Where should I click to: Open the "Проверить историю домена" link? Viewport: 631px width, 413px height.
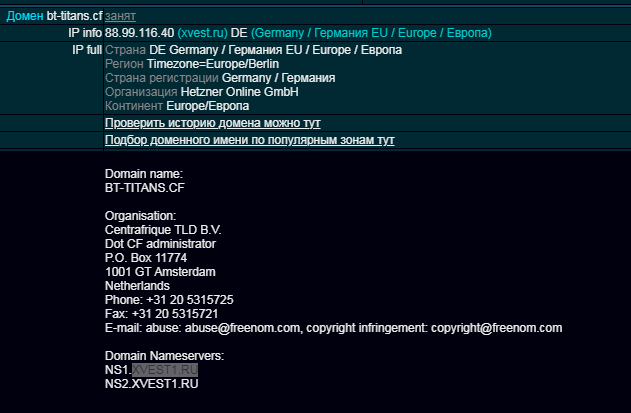213,122
